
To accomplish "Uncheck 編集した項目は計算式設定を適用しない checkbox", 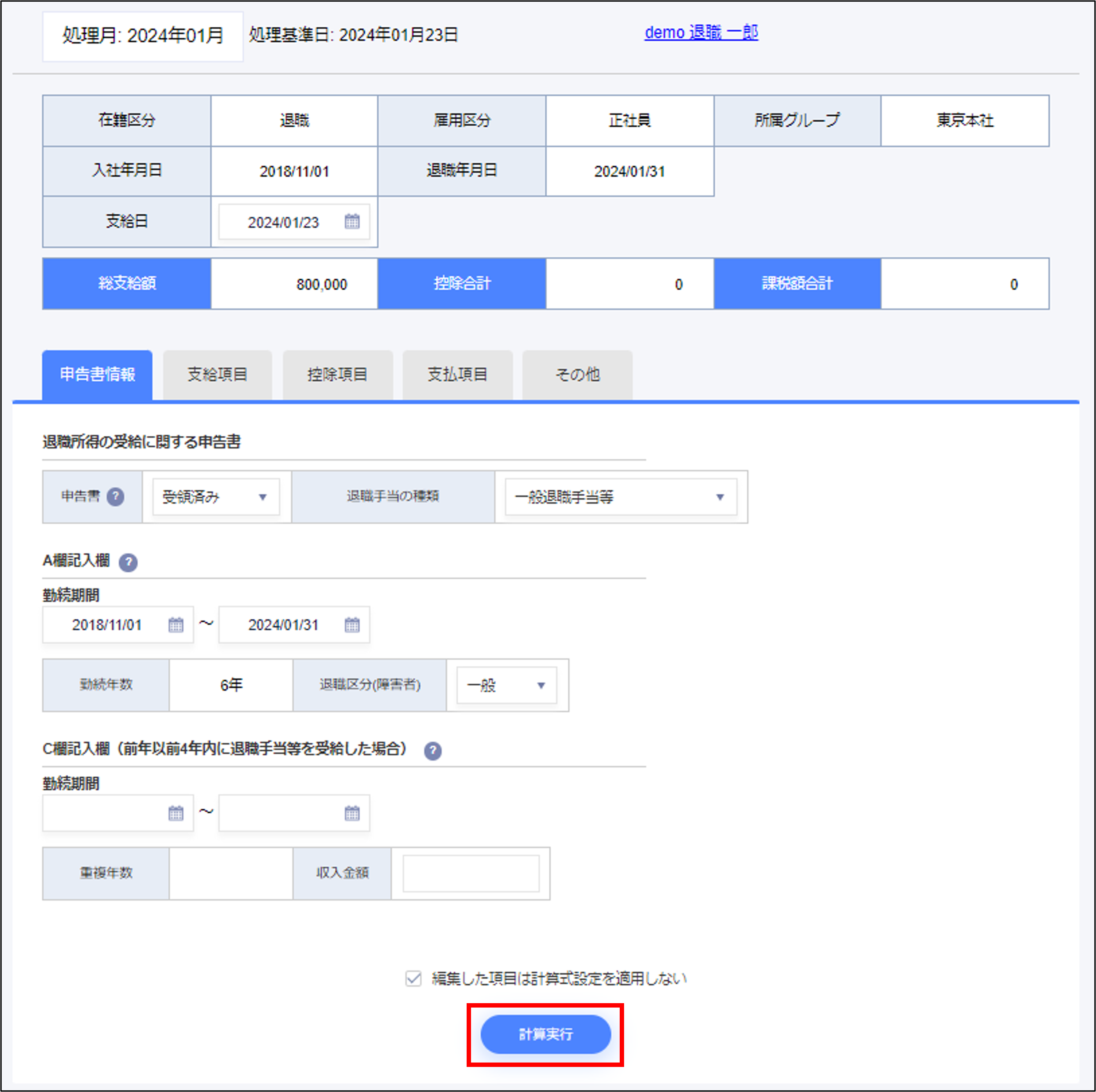I will pos(413,978).
